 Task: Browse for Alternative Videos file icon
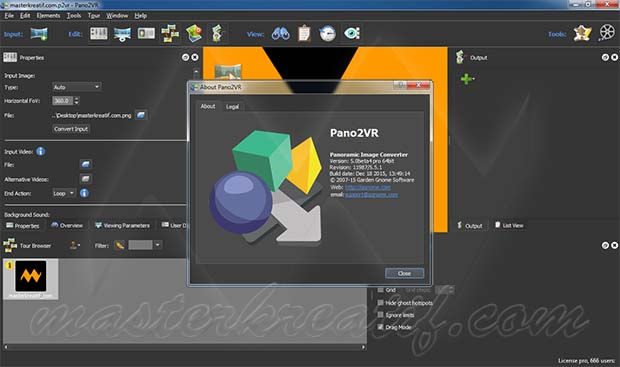pyautogui.click(x=85, y=179)
